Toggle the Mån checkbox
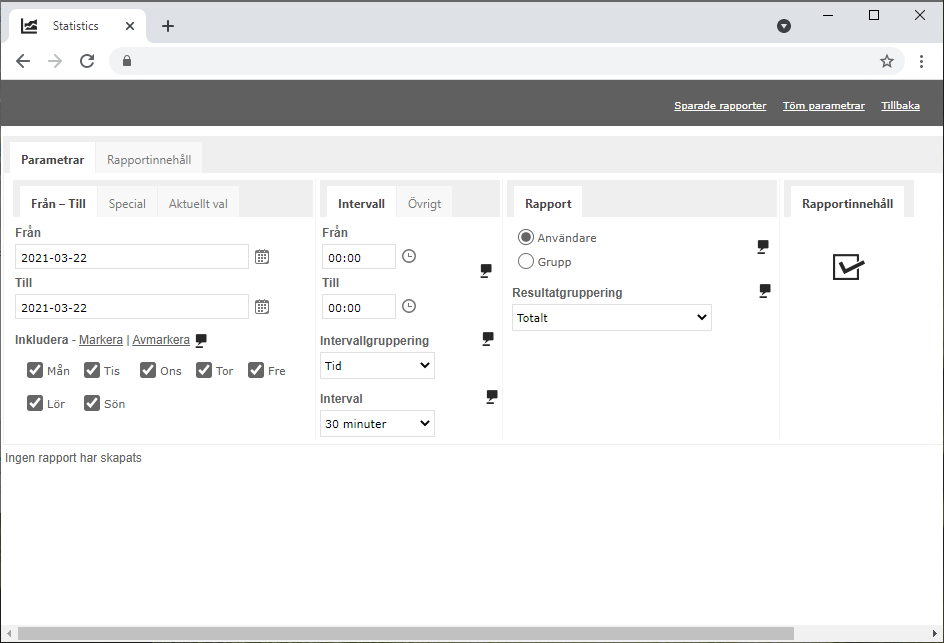The image size is (944, 643). click(35, 370)
